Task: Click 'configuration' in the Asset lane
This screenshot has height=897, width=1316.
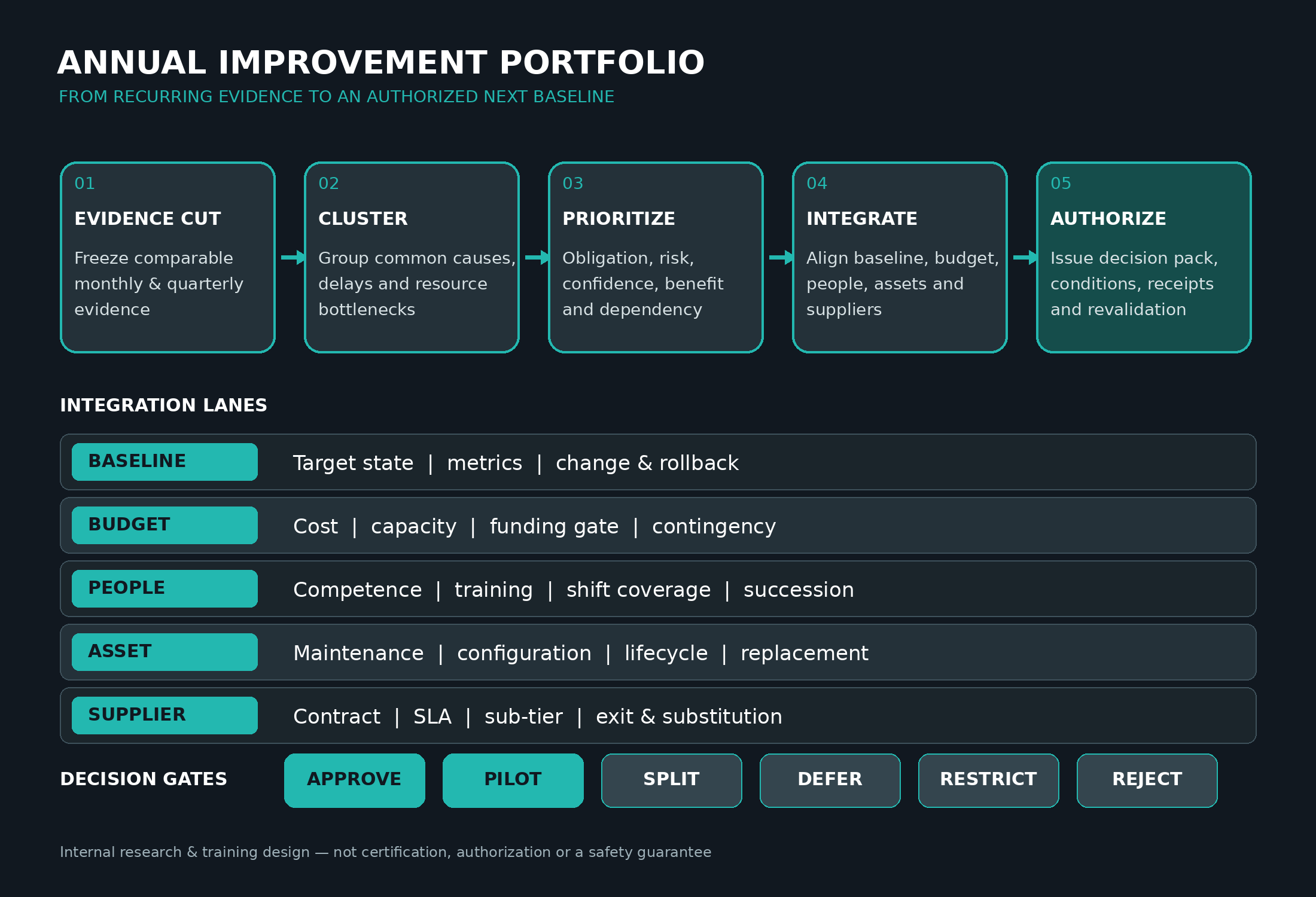Action: 524,654
